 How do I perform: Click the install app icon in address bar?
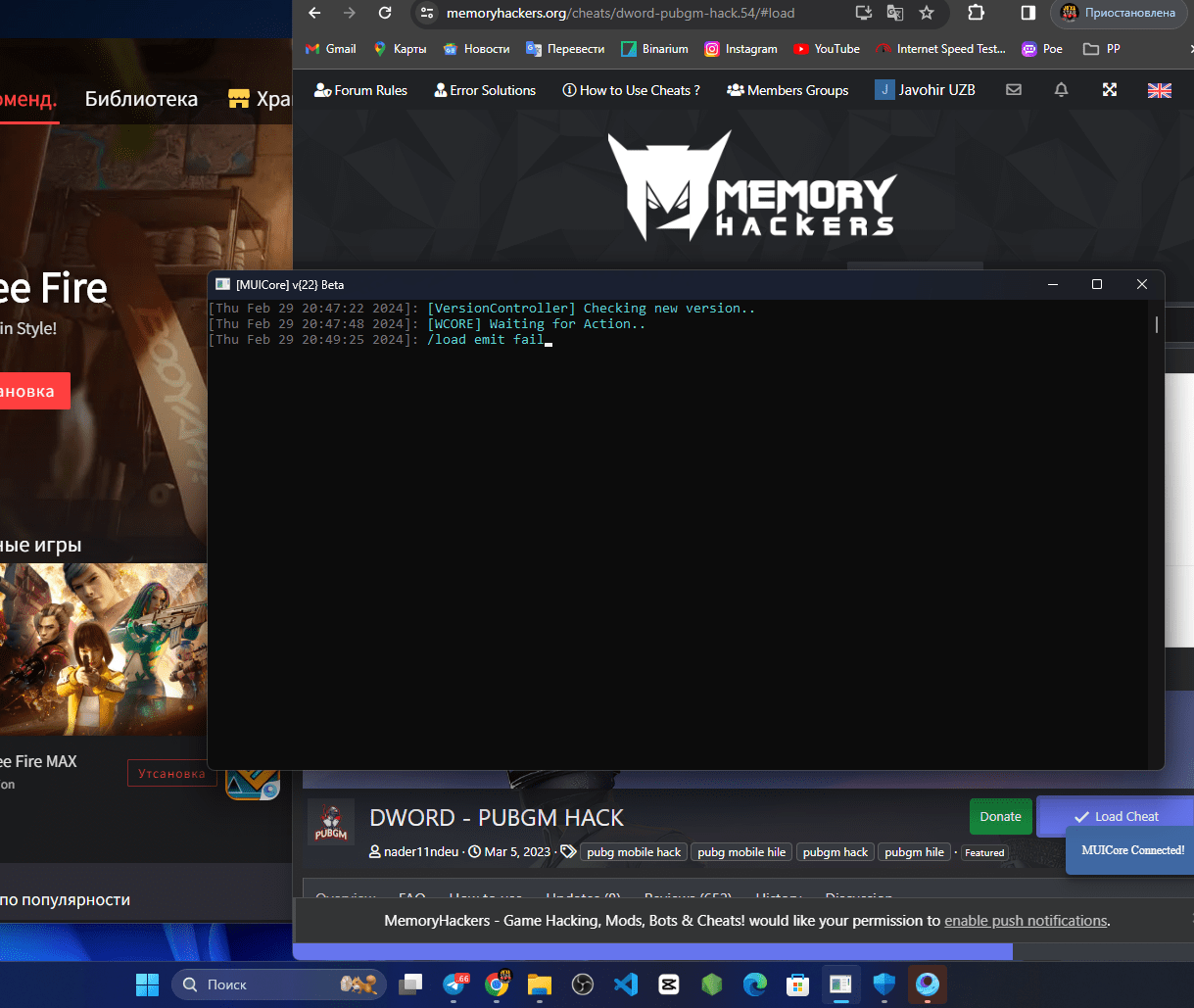pos(863,13)
